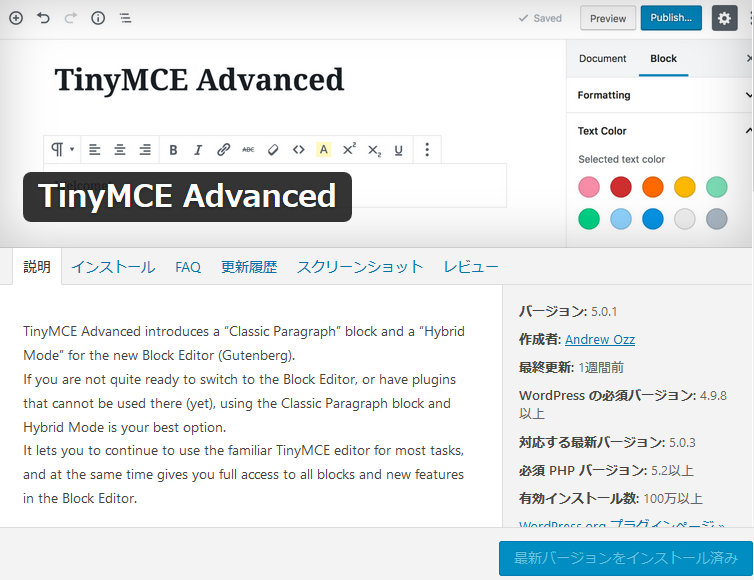Switch to the Document tab

click(603, 59)
